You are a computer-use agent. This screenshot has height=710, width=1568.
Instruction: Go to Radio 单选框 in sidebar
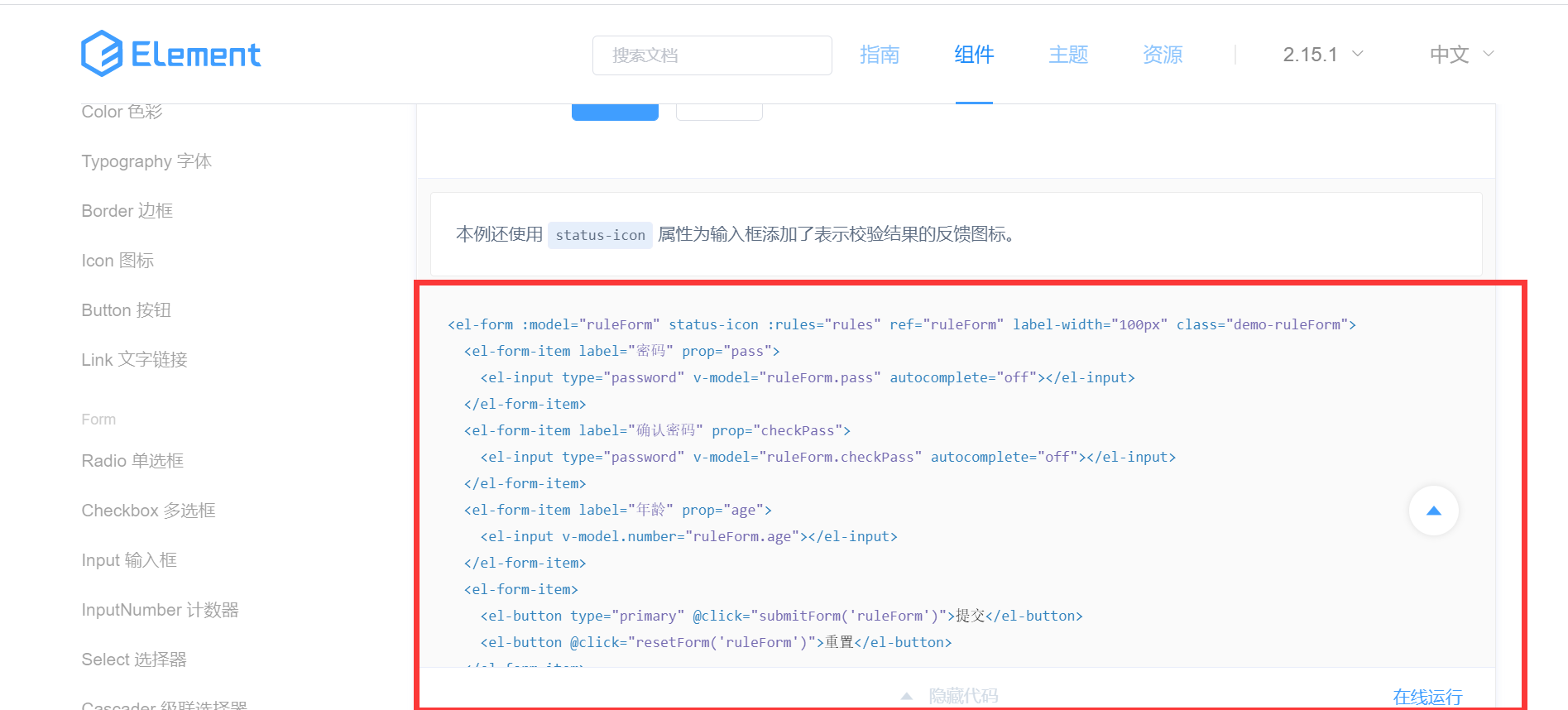(x=132, y=461)
